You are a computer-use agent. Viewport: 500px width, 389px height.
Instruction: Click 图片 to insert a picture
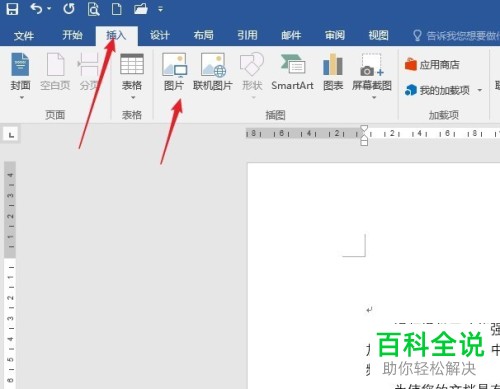[x=174, y=72]
